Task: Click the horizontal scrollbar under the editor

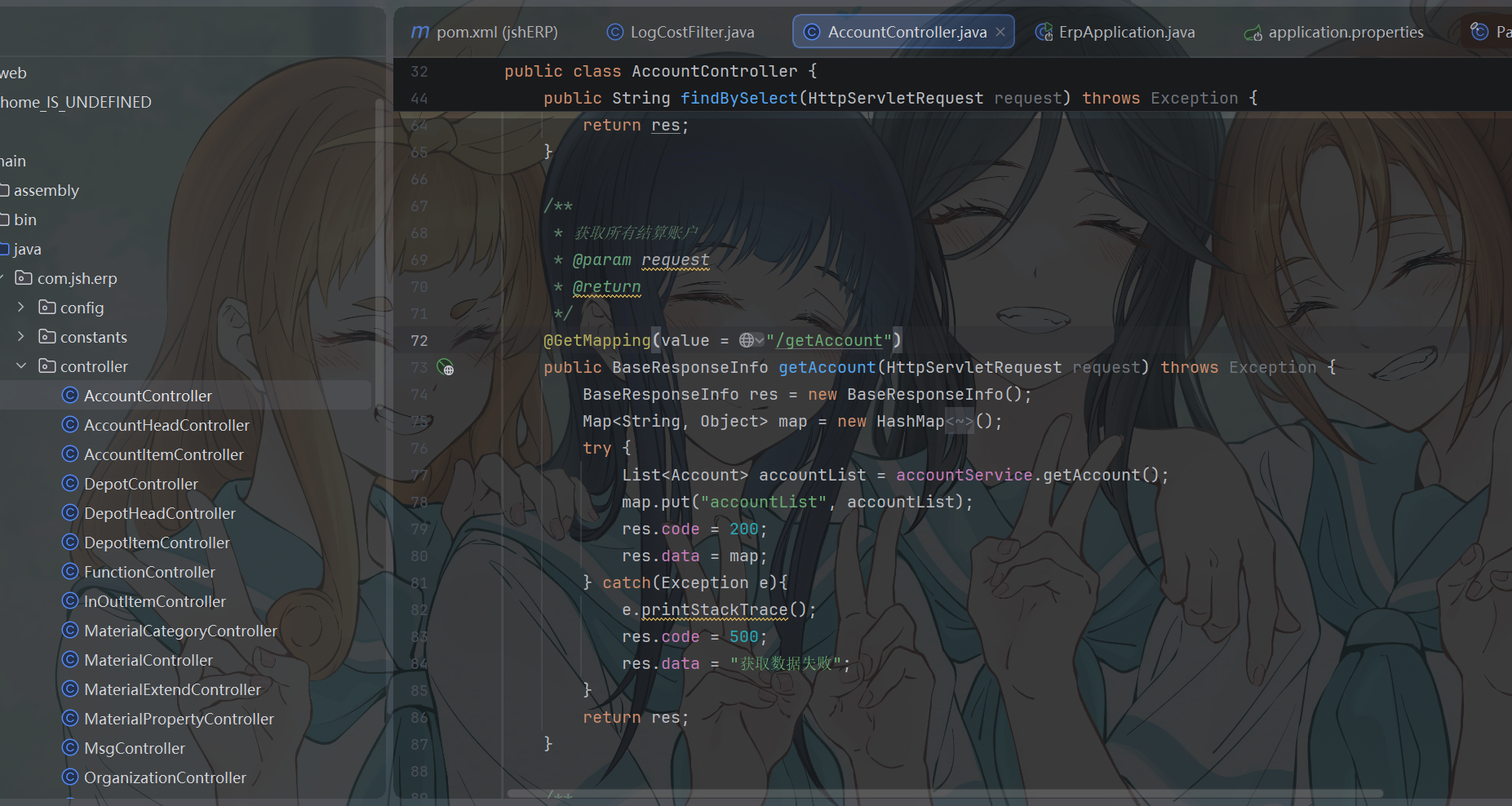Action: coord(945,793)
